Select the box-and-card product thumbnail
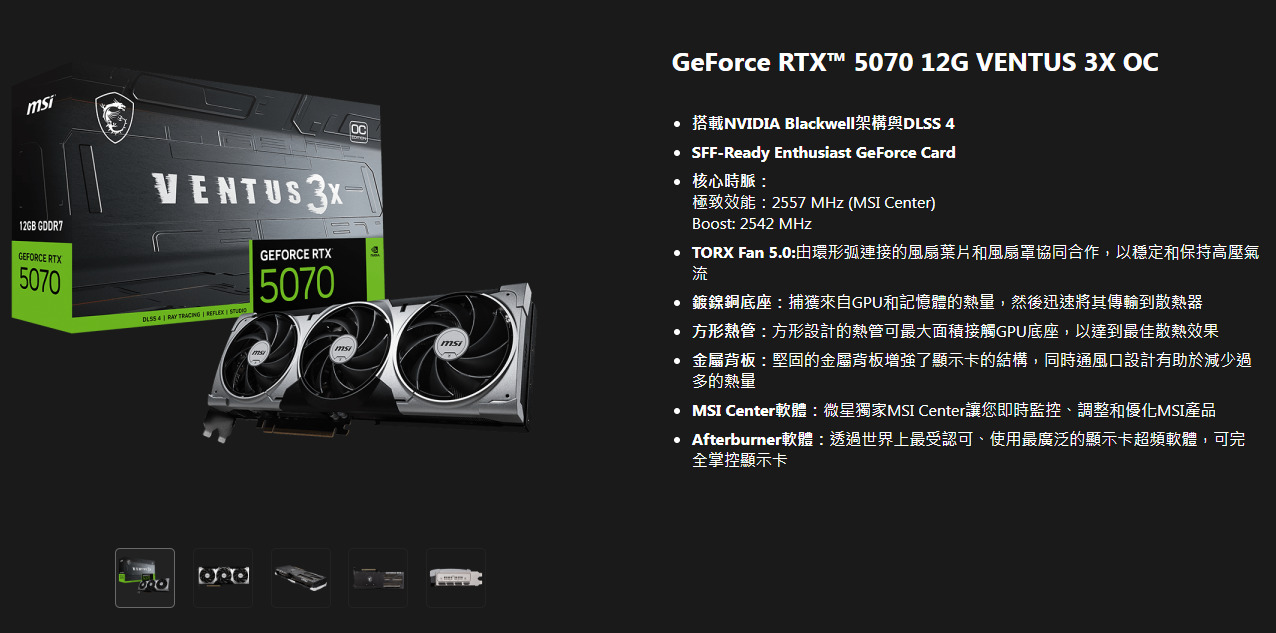1276x633 pixels. 145,577
